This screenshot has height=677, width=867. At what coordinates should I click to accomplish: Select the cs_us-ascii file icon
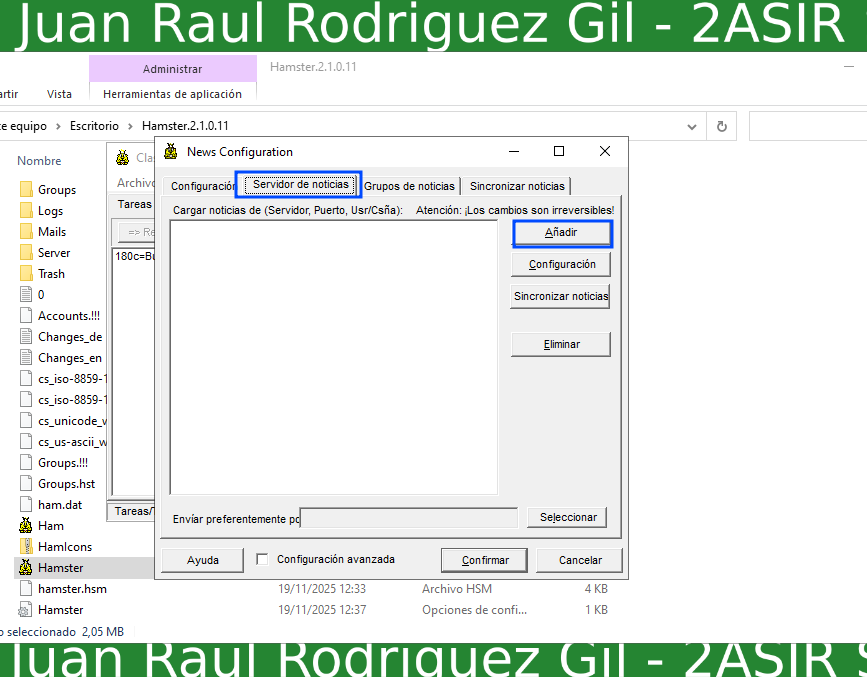[26, 442]
